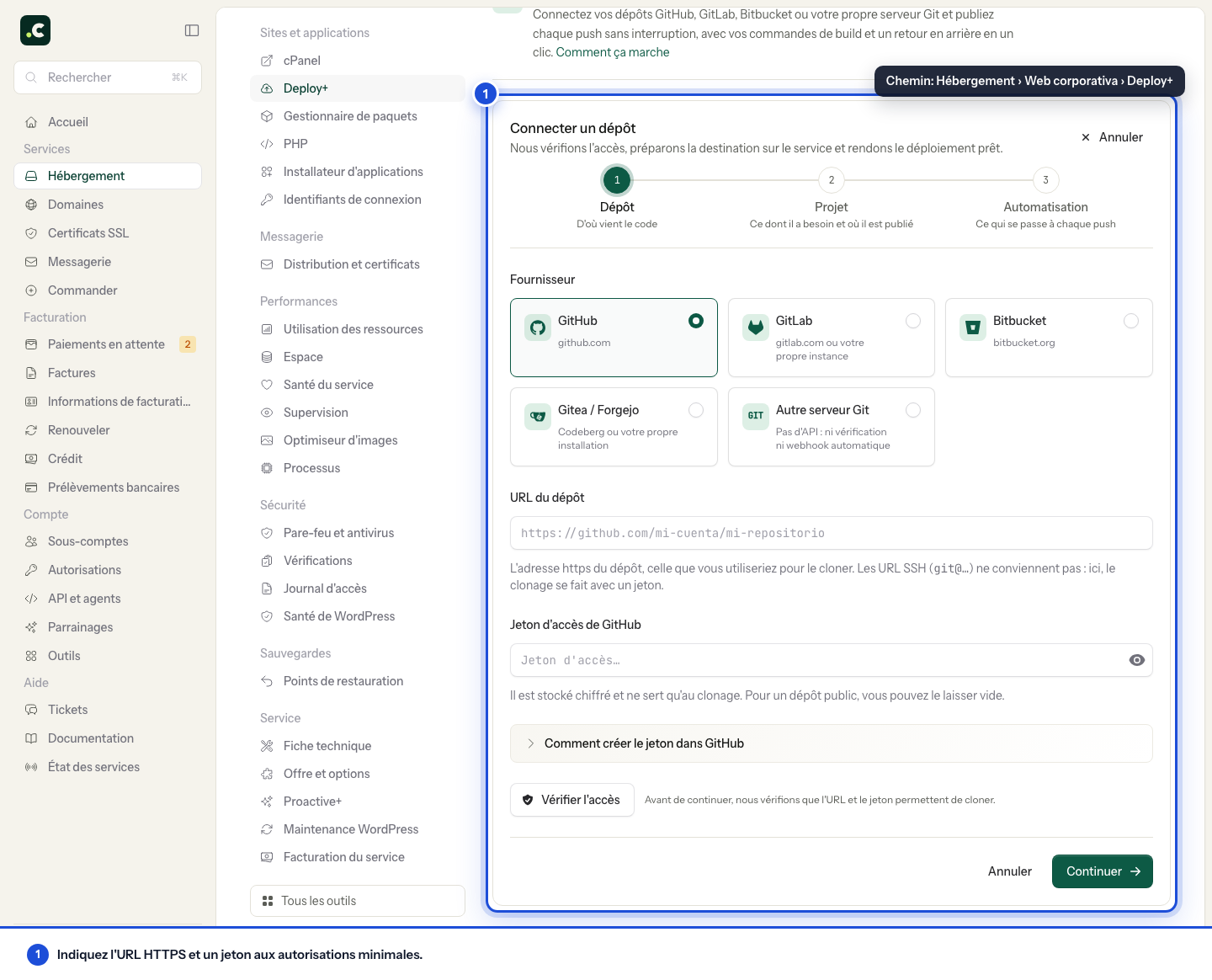The width and height of the screenshot is (1212, 980).
Task: Focus the Jeton d'accès de GitHub field
Action: (832, 660)
